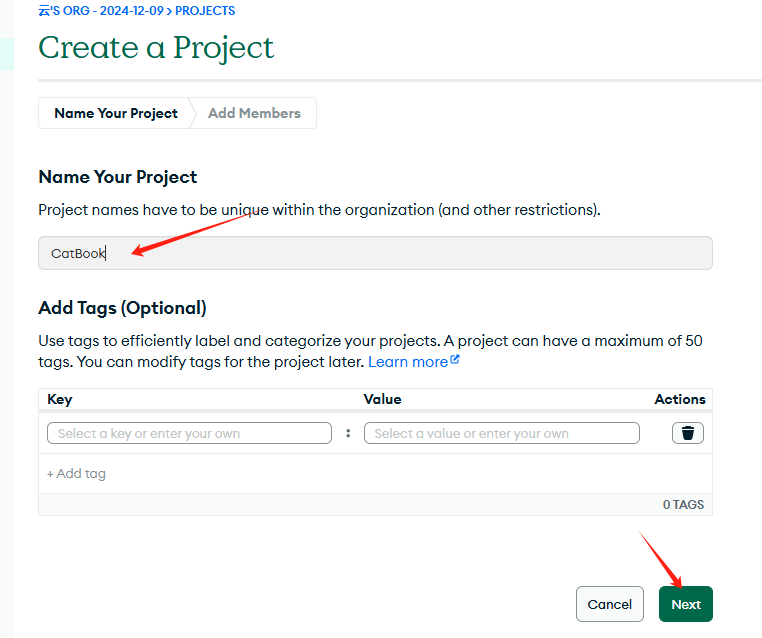Open the Select a value combo box
The height and width of the screenshot is (638, 762).
pyautogui.click(x=502, y=433)
